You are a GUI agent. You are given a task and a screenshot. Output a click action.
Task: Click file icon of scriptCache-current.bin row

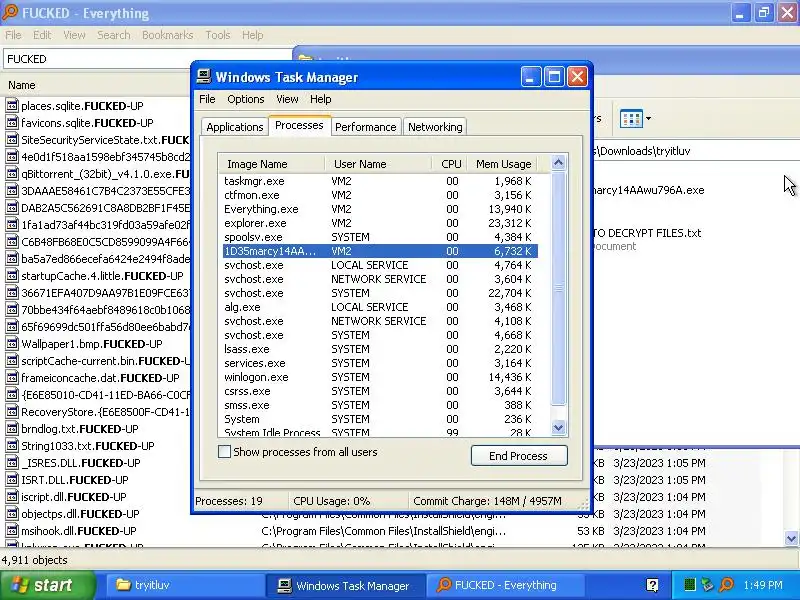click(12, 361)
